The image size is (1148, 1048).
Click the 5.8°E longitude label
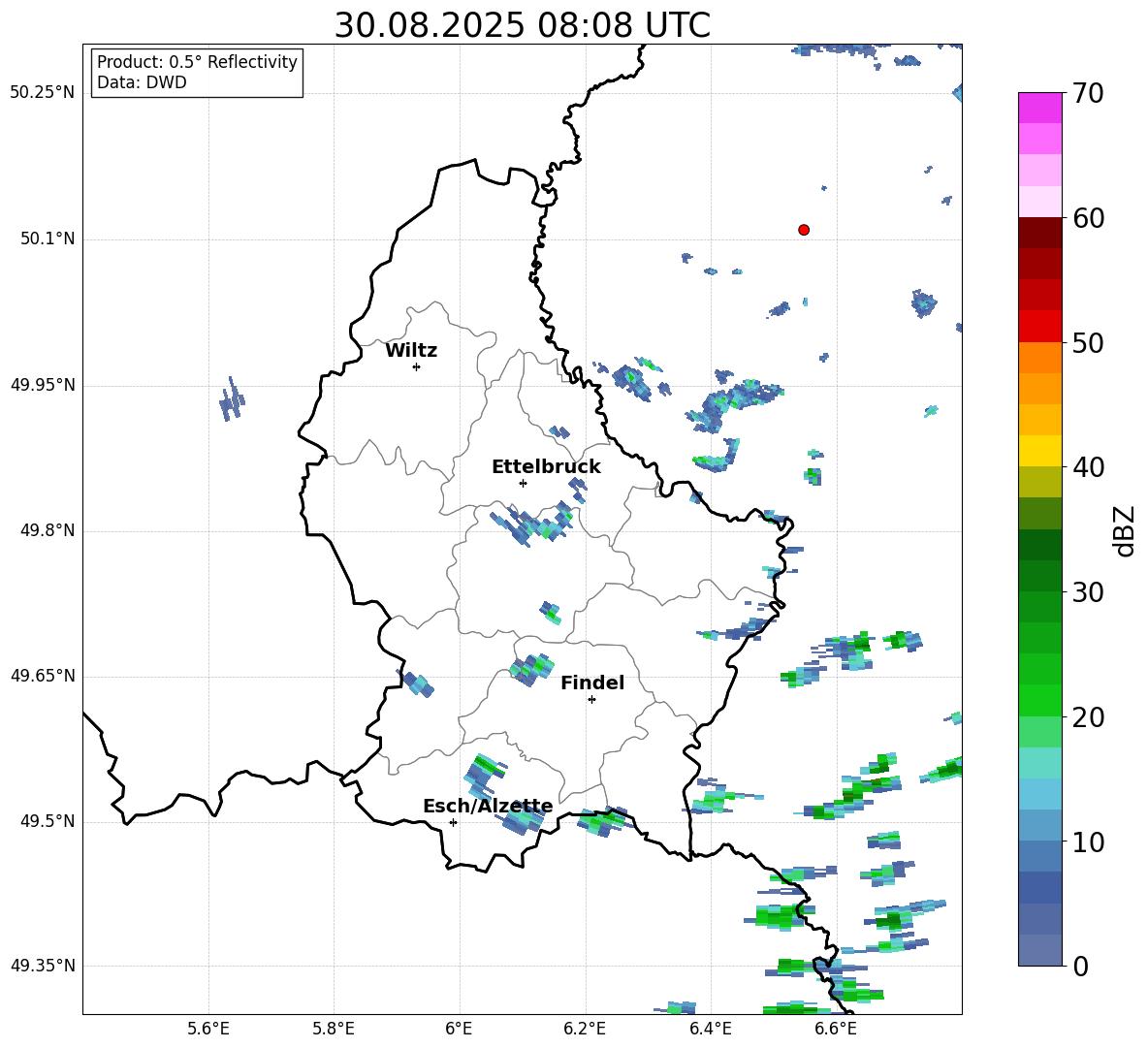334,1029
